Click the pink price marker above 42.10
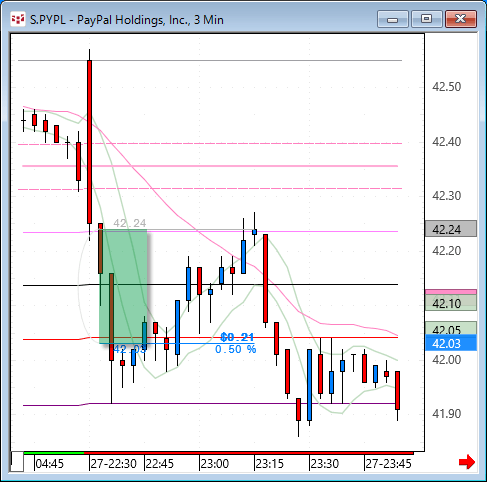Screen dimensions: 487x482 pyautogui.click(x=451, y=292)
